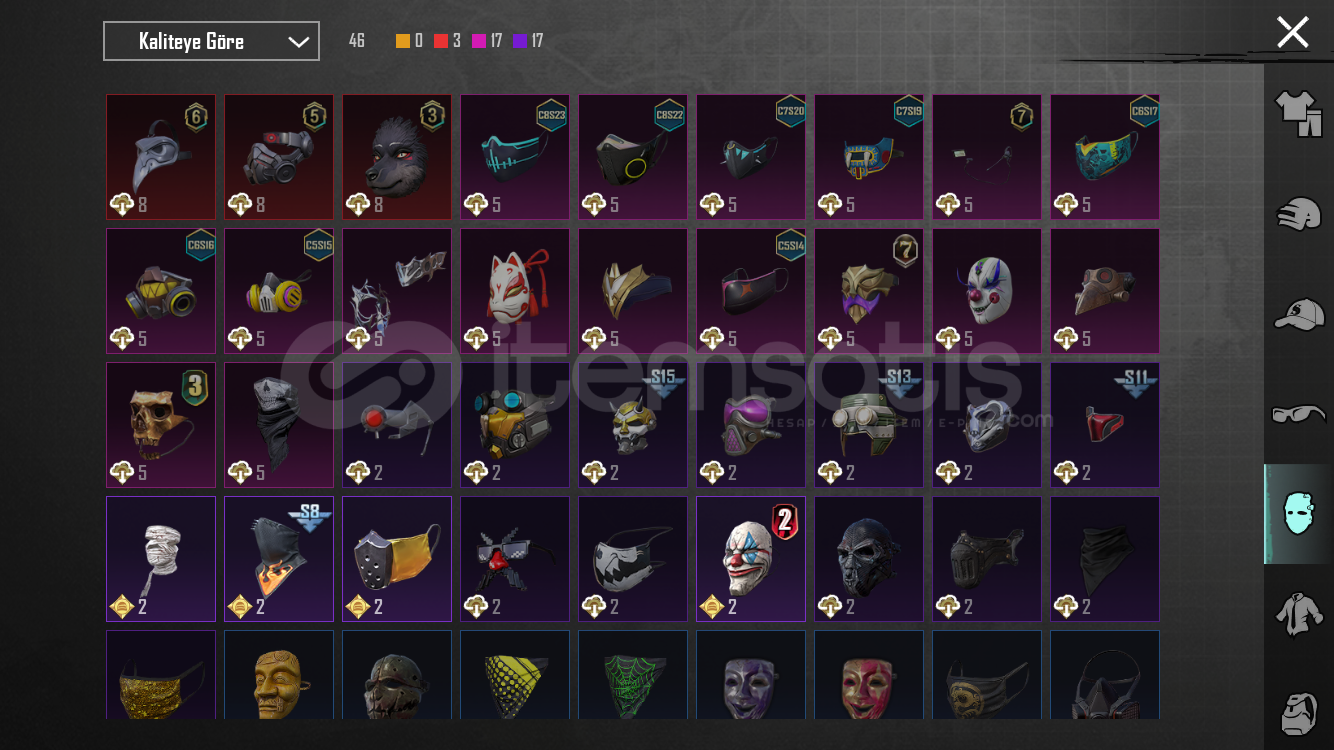
Task: Expand the Kaliteye Göre sort dropdown
Action: tap(211, 41)
